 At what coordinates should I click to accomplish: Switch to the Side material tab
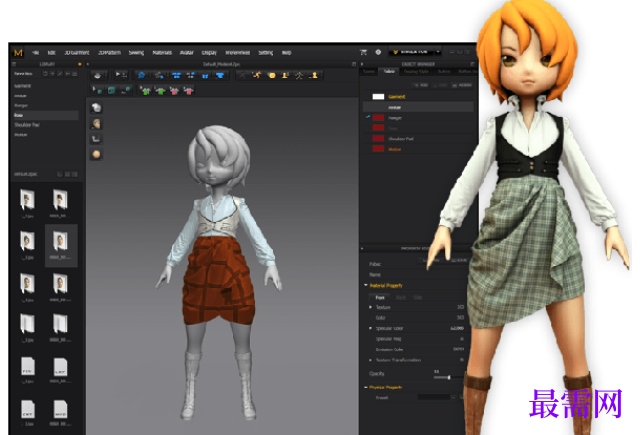click(x=417, y=297)
